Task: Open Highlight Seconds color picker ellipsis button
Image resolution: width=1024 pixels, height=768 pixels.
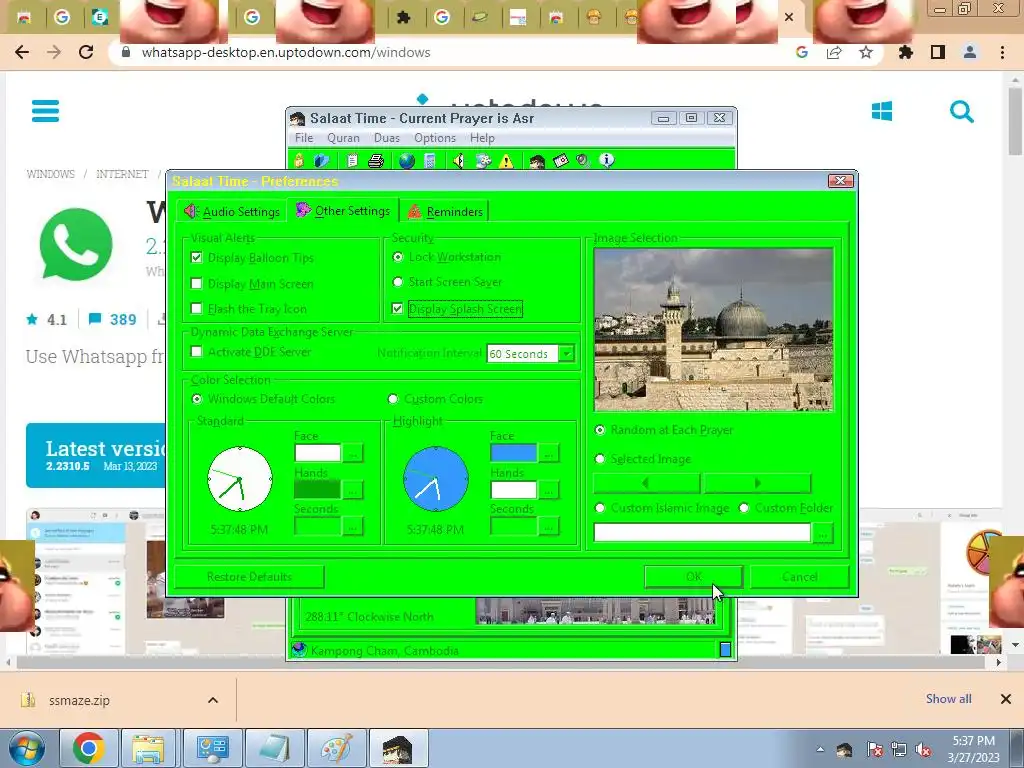Action: tap(549, 526)
